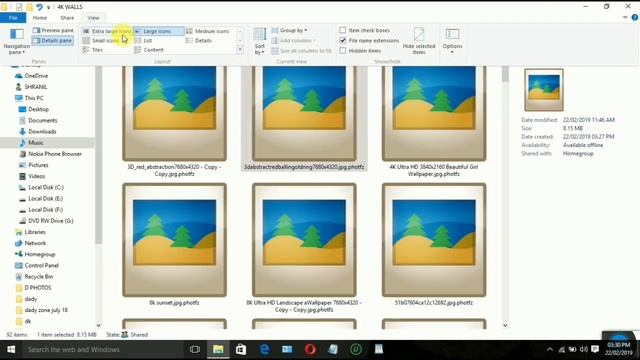Toggle the Preview pane button
Viewport: 640px width, 360px height.
53,31
